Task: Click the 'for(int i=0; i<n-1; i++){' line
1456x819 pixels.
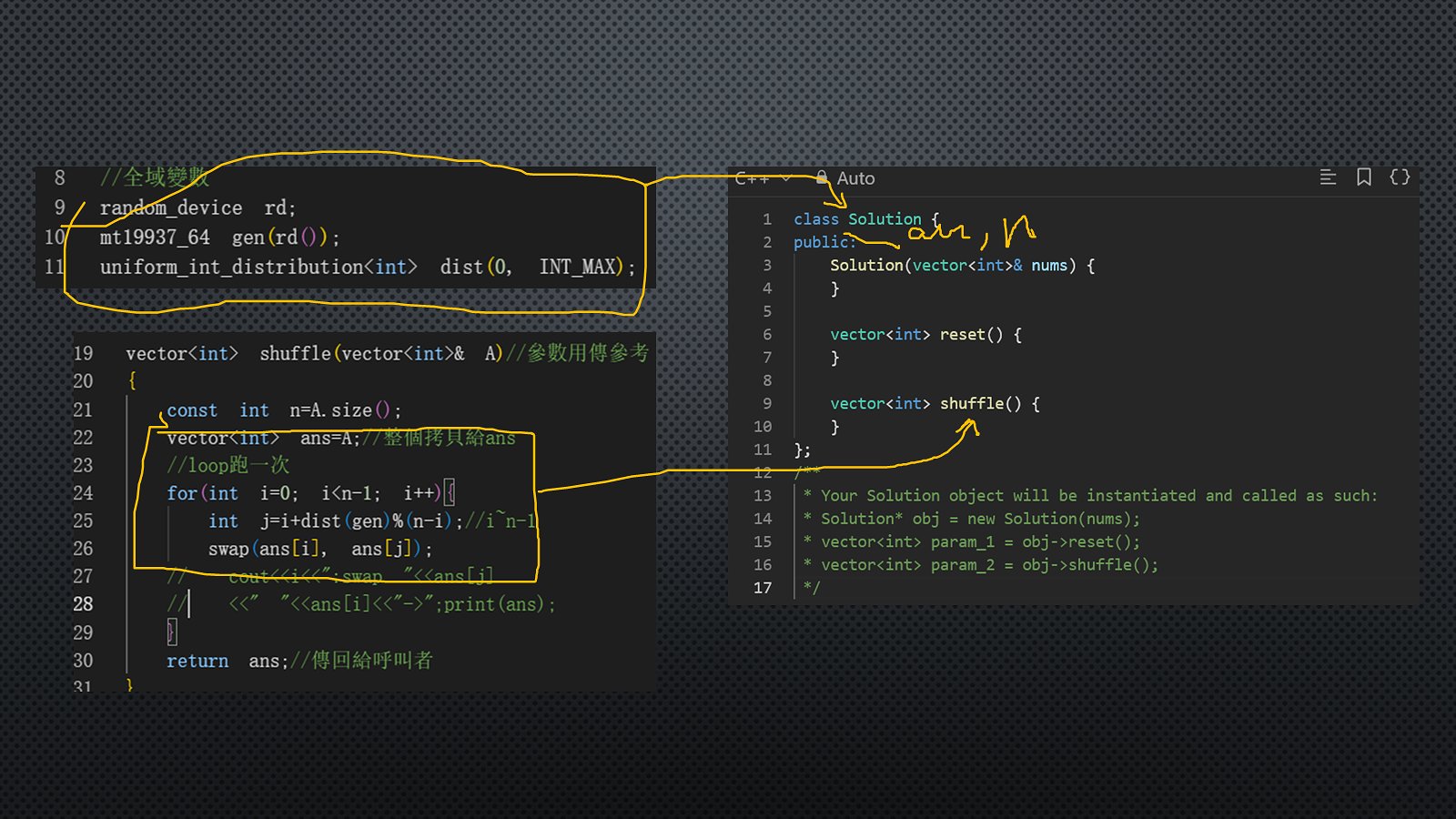Action: click(310, 493)
